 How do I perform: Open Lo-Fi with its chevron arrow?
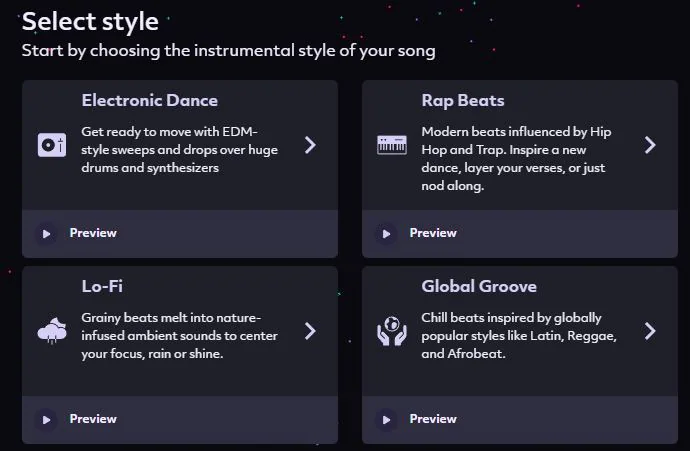point(310,331)
